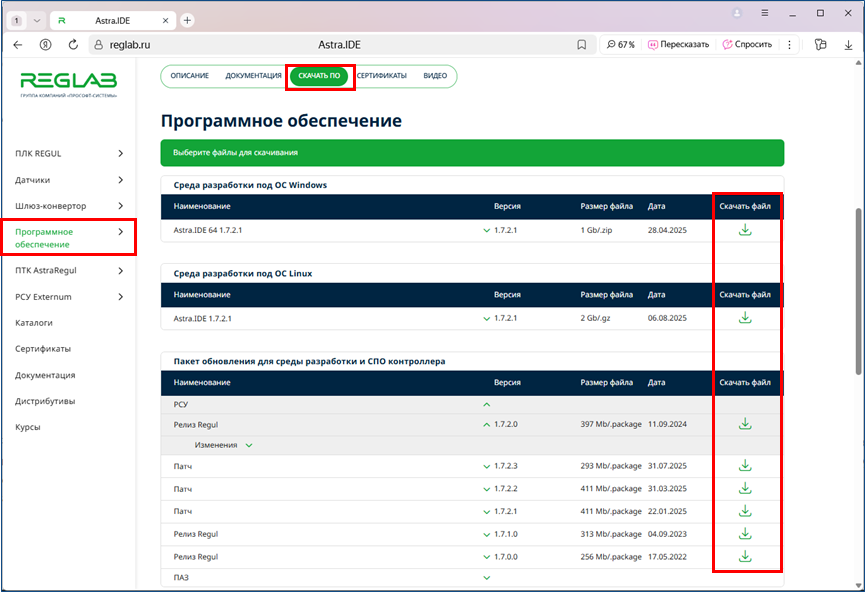This screenshot has width=865, height=592.
Task: Open the СЕРТИФИКАТЫ tab
Action: pyautogui.click(x=381, y=76)
